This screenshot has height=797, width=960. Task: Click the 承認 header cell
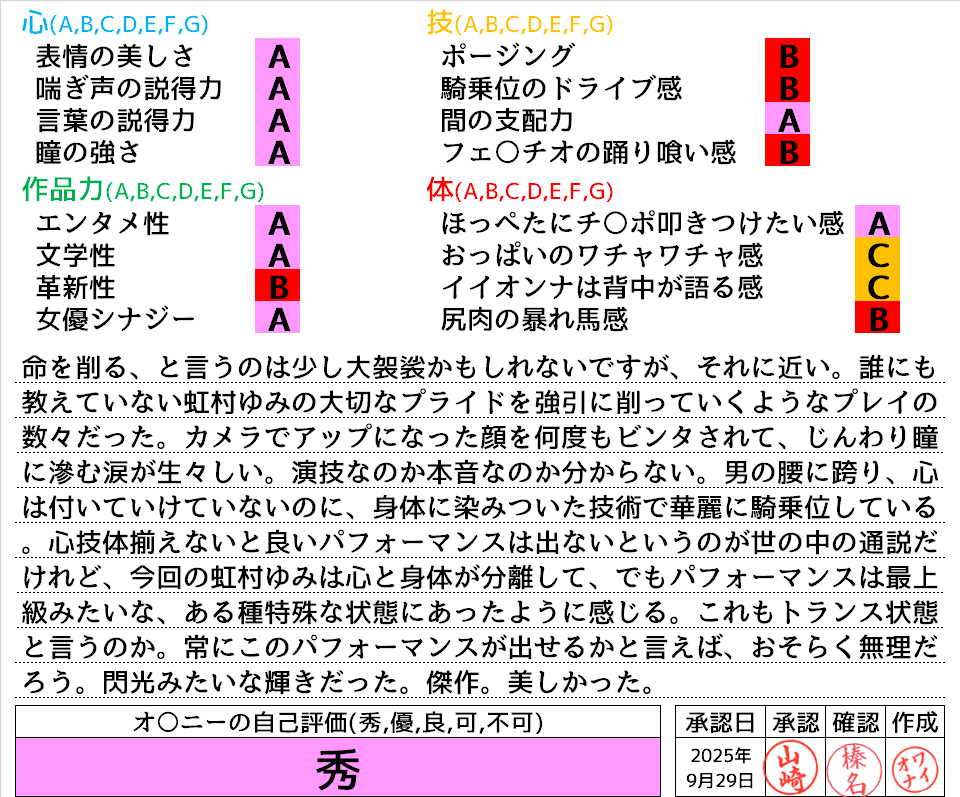795,722
